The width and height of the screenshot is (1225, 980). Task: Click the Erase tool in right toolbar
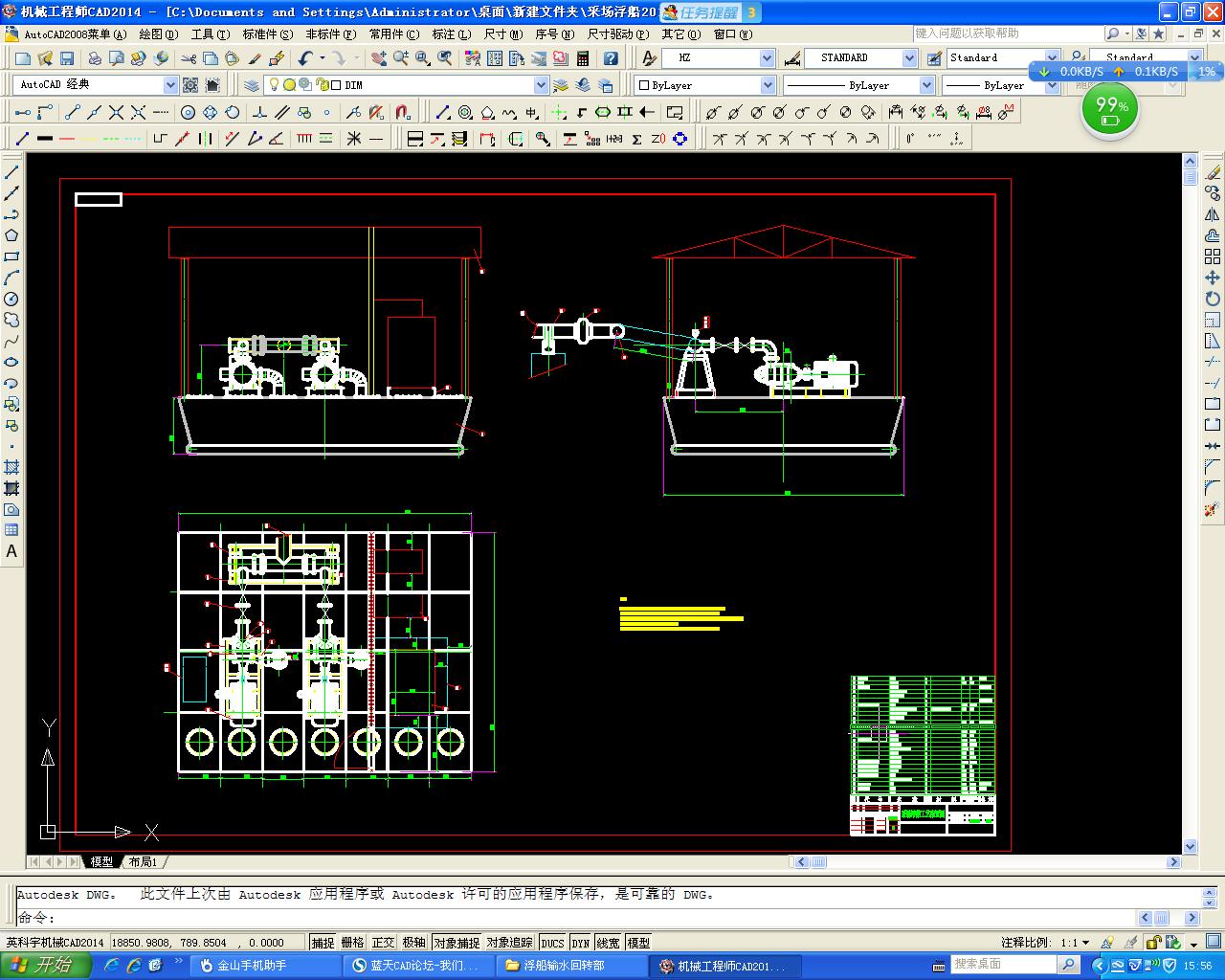[x=1213, y=173]
